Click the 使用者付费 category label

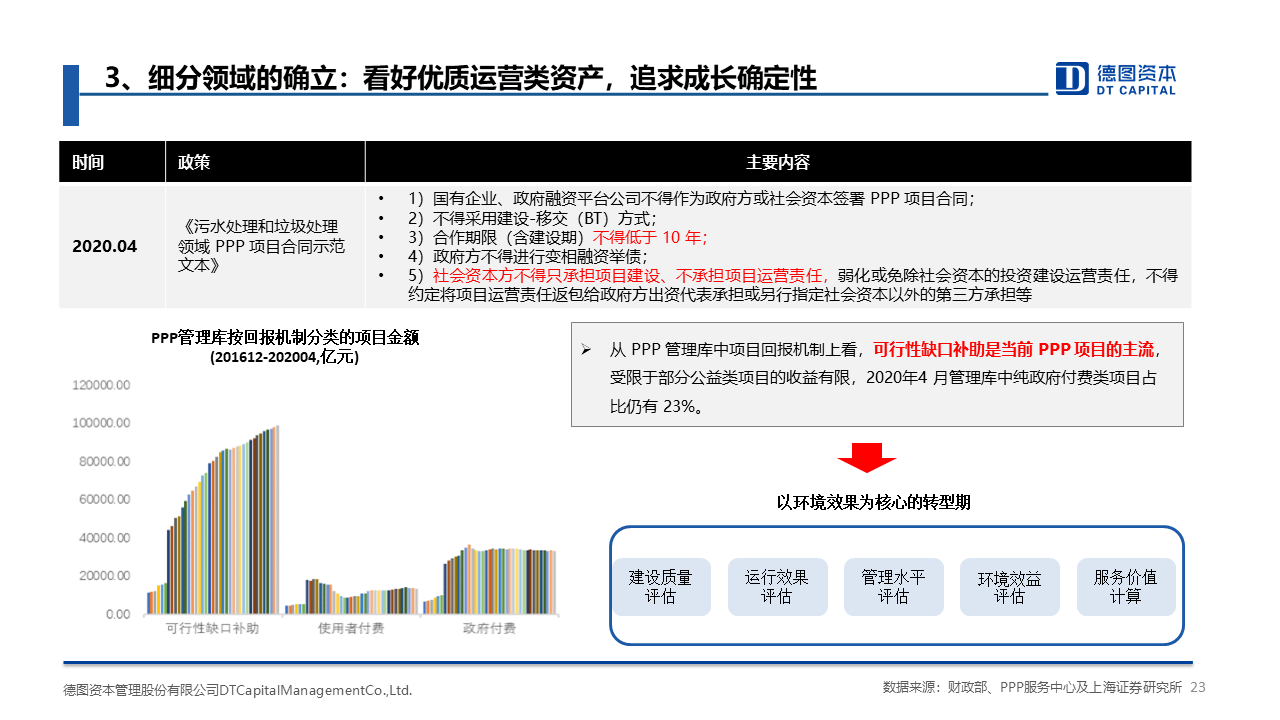(x=351, y=628)
